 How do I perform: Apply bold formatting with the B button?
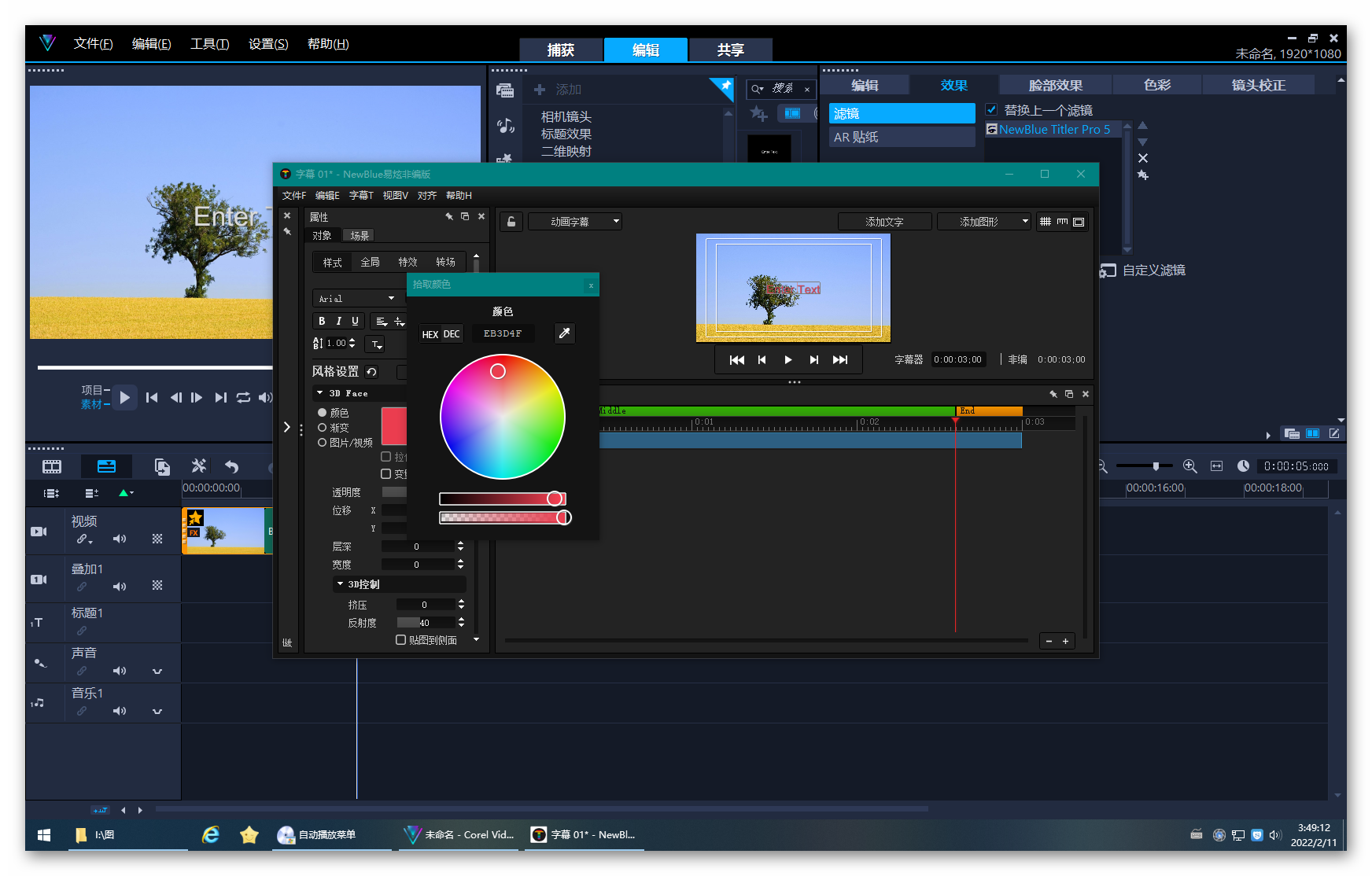322,321
